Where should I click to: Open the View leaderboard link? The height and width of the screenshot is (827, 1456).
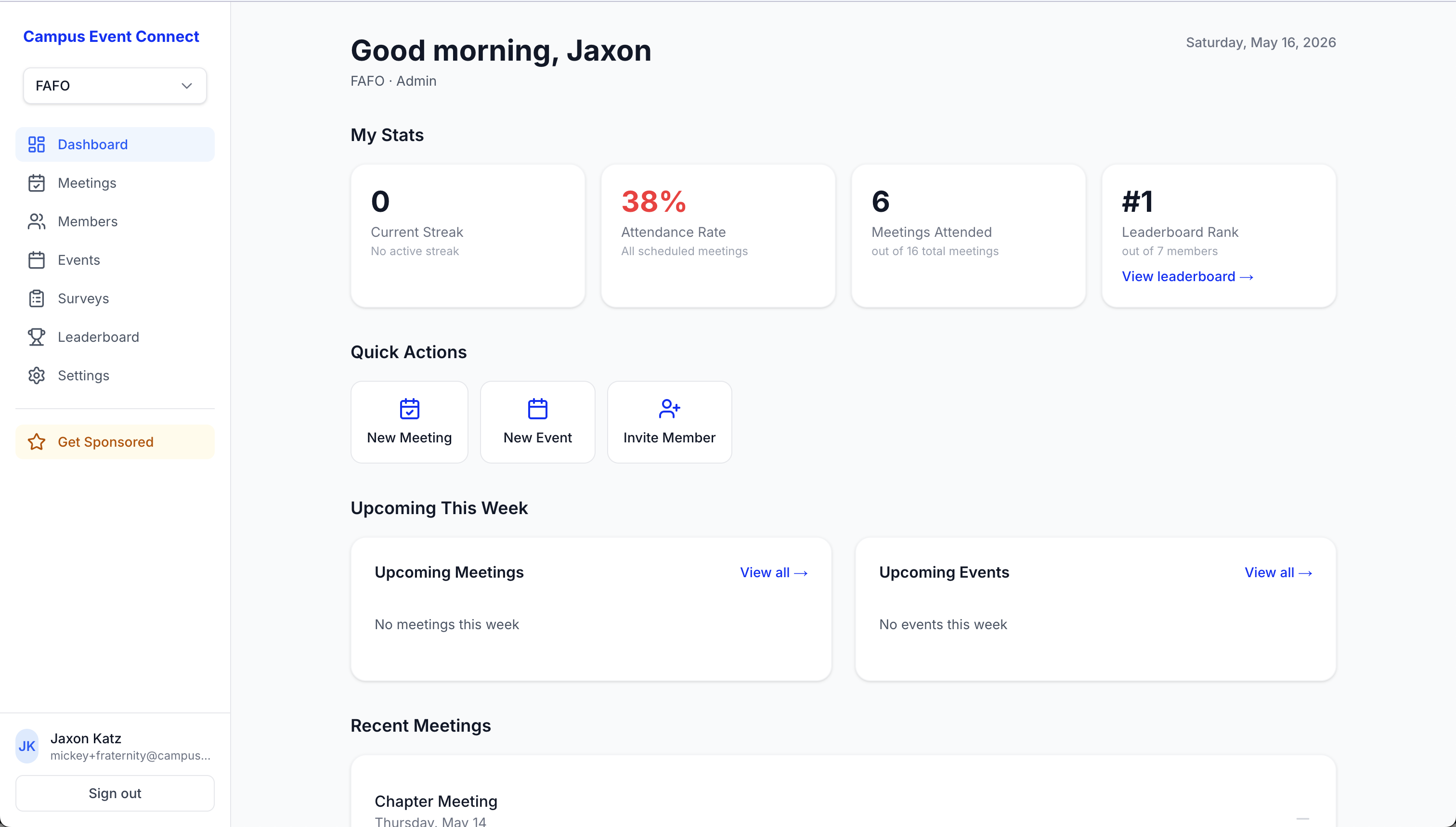coord(1187,277)
